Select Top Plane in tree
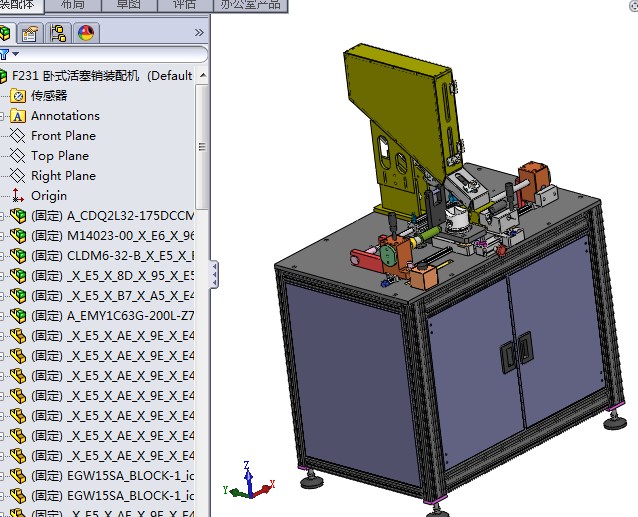638x517 pixels. coord(60,156)
